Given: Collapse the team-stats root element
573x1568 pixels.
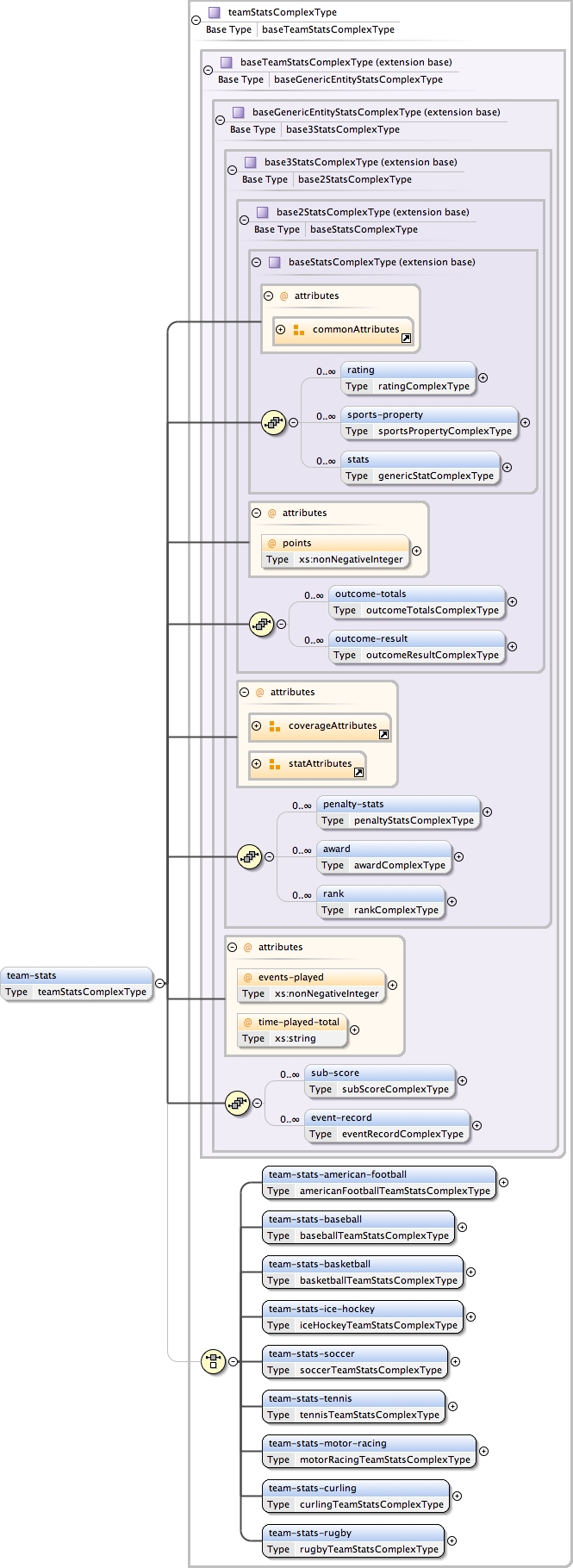Looking at the screenshot, I should pyautogui.click(x=160, y=983).
